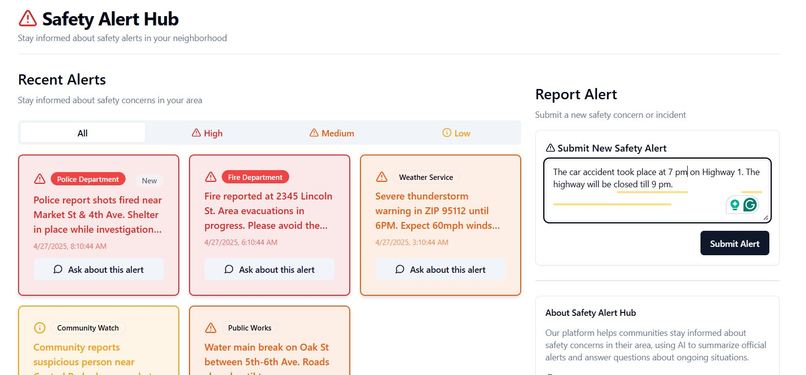Click the Safety Alert Hub warning logo
Screen dimensions: 806x375
(x=28, y=18)
